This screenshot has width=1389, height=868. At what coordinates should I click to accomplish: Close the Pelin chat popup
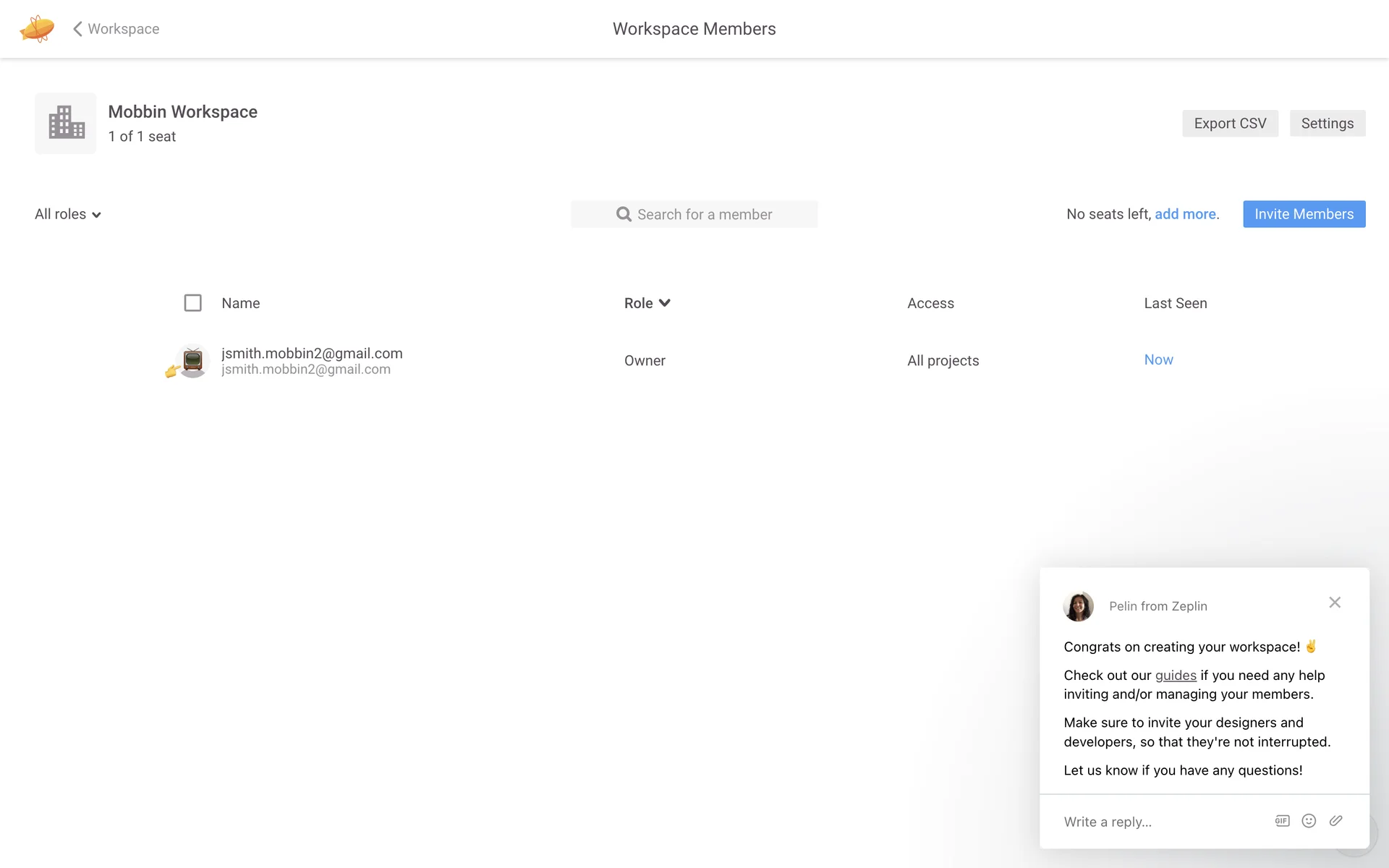[x=1335, y=603]
